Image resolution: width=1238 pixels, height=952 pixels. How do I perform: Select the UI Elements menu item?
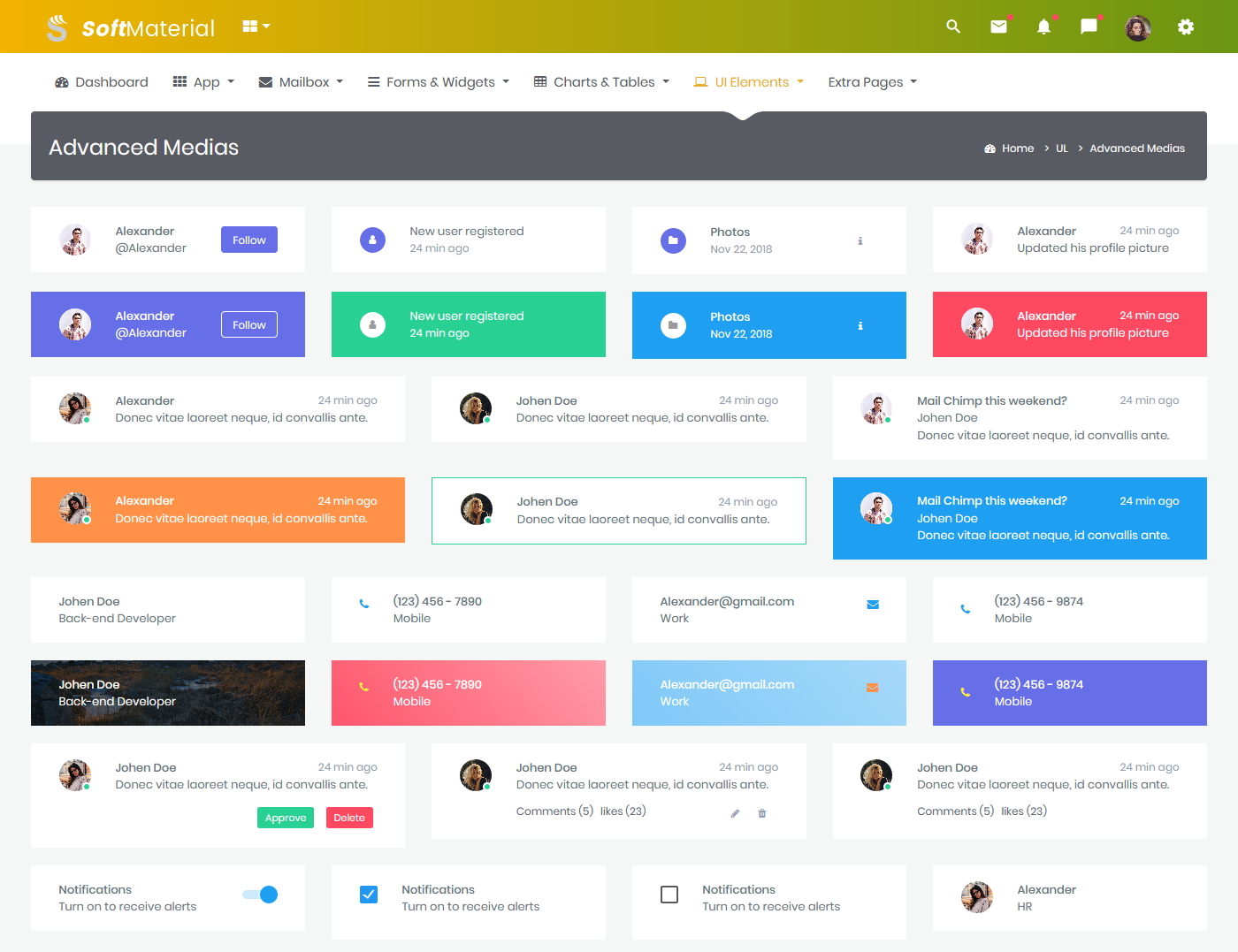click(748, 81)
